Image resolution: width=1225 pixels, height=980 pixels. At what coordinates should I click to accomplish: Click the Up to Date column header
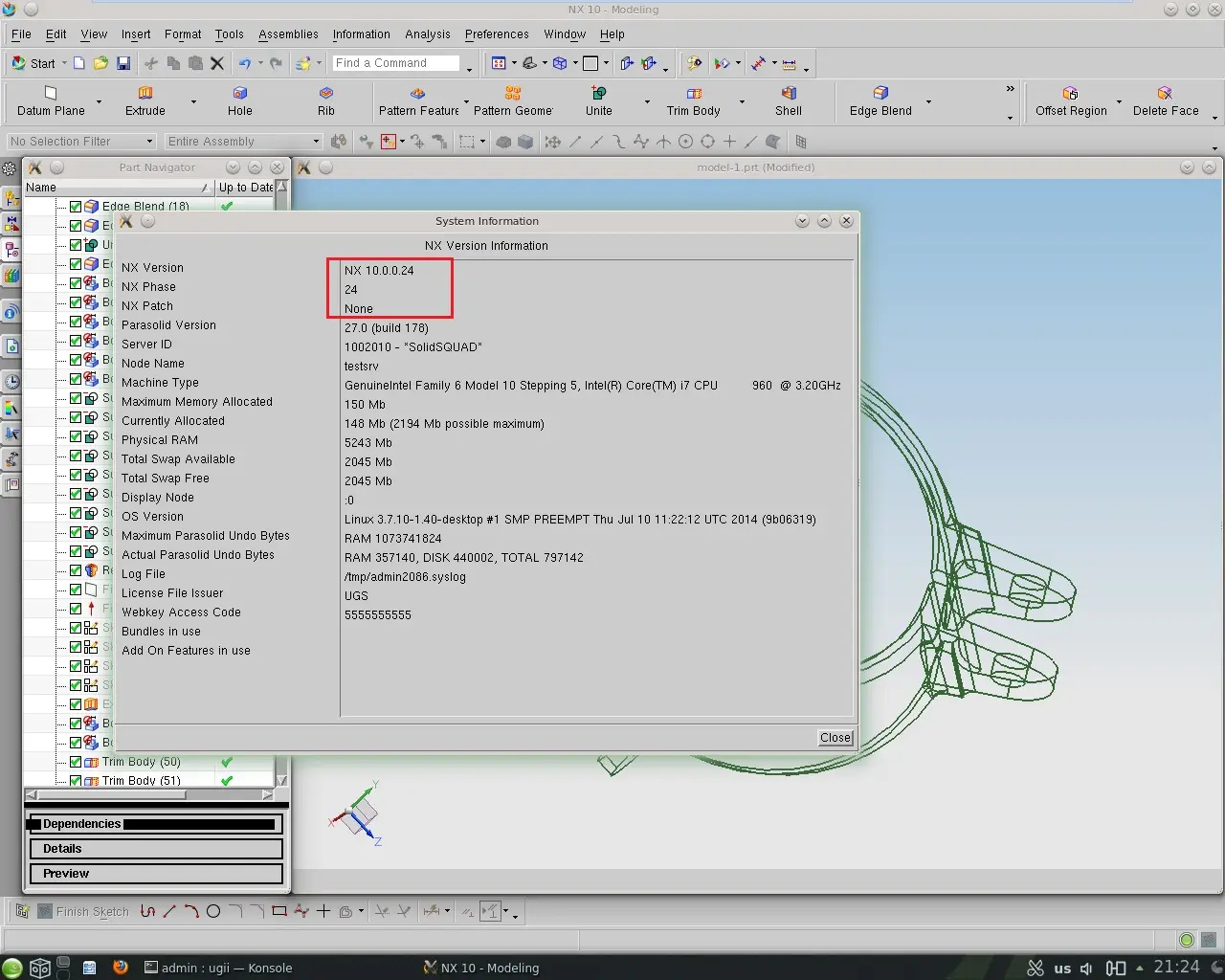246,188
